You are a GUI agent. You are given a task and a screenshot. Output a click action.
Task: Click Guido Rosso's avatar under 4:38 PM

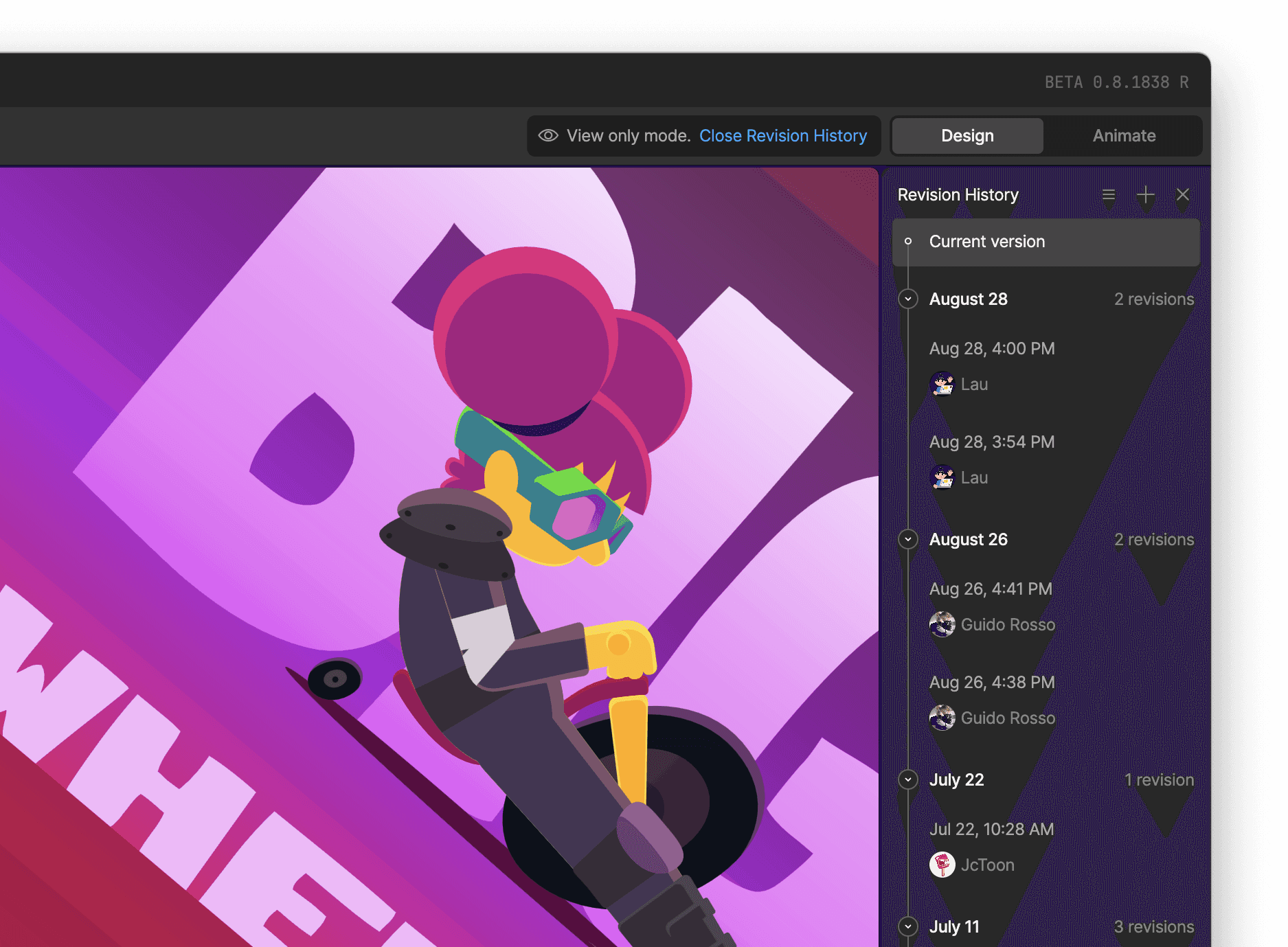point(942,718)
